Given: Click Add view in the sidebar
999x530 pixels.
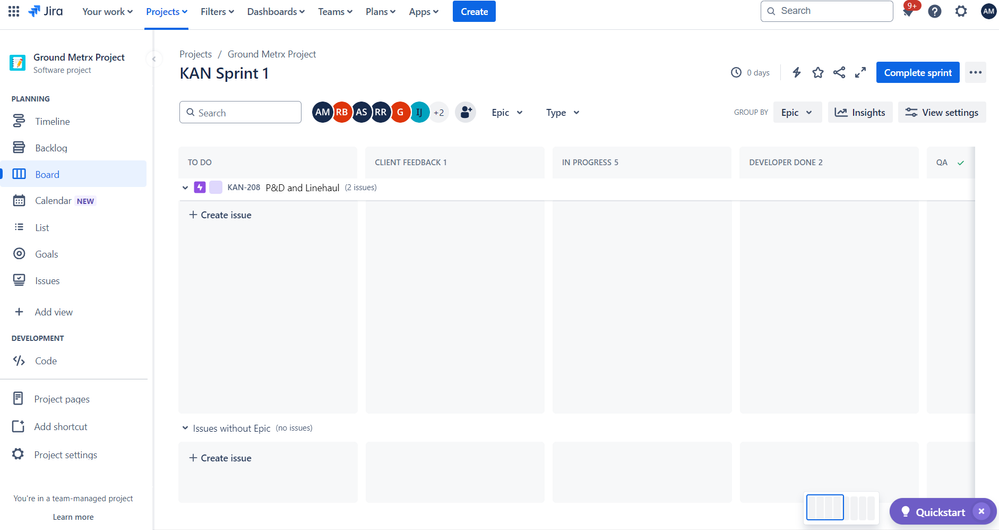Looking at the screenshot, I should click(x=73, y=312).
